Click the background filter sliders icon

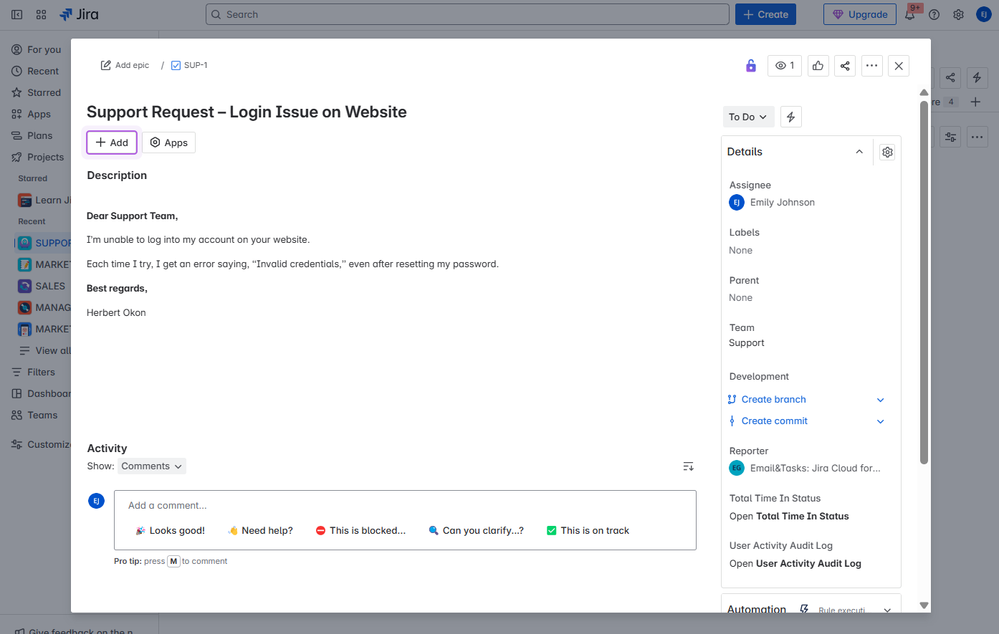(950, 137)
